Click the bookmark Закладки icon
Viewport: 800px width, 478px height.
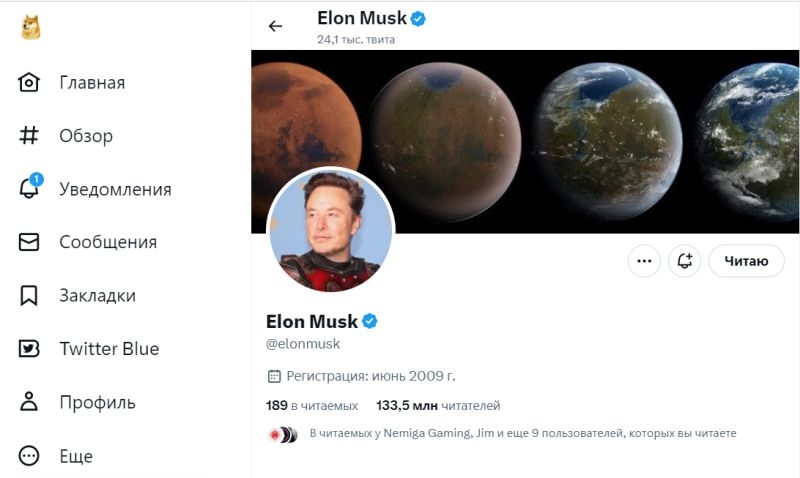(x=29, y=296)
